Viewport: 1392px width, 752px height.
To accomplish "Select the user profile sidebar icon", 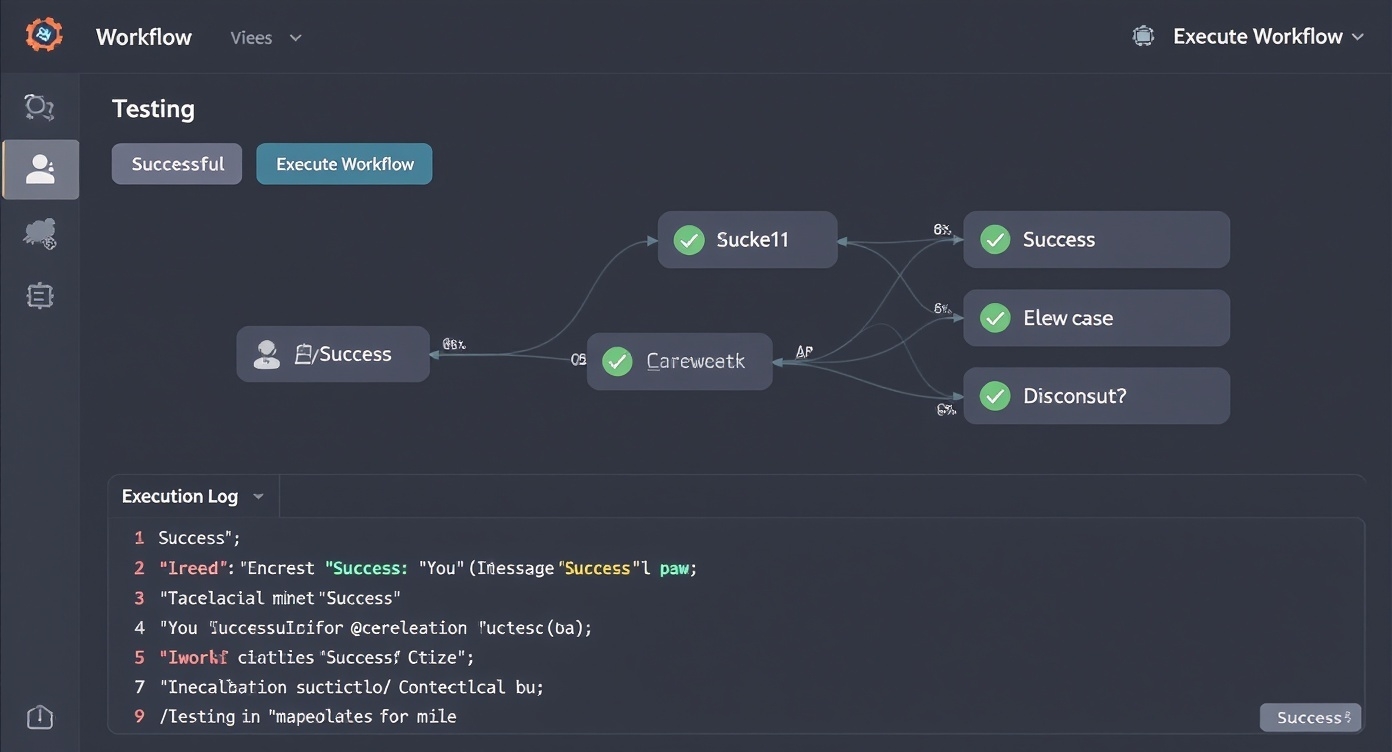I will [41, 169].
